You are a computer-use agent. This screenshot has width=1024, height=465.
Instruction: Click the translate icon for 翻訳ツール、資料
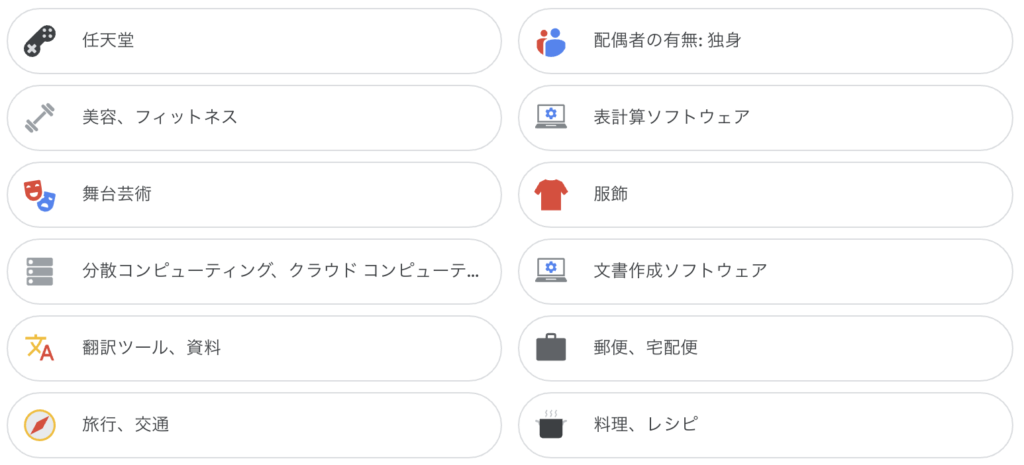[40, 348]
